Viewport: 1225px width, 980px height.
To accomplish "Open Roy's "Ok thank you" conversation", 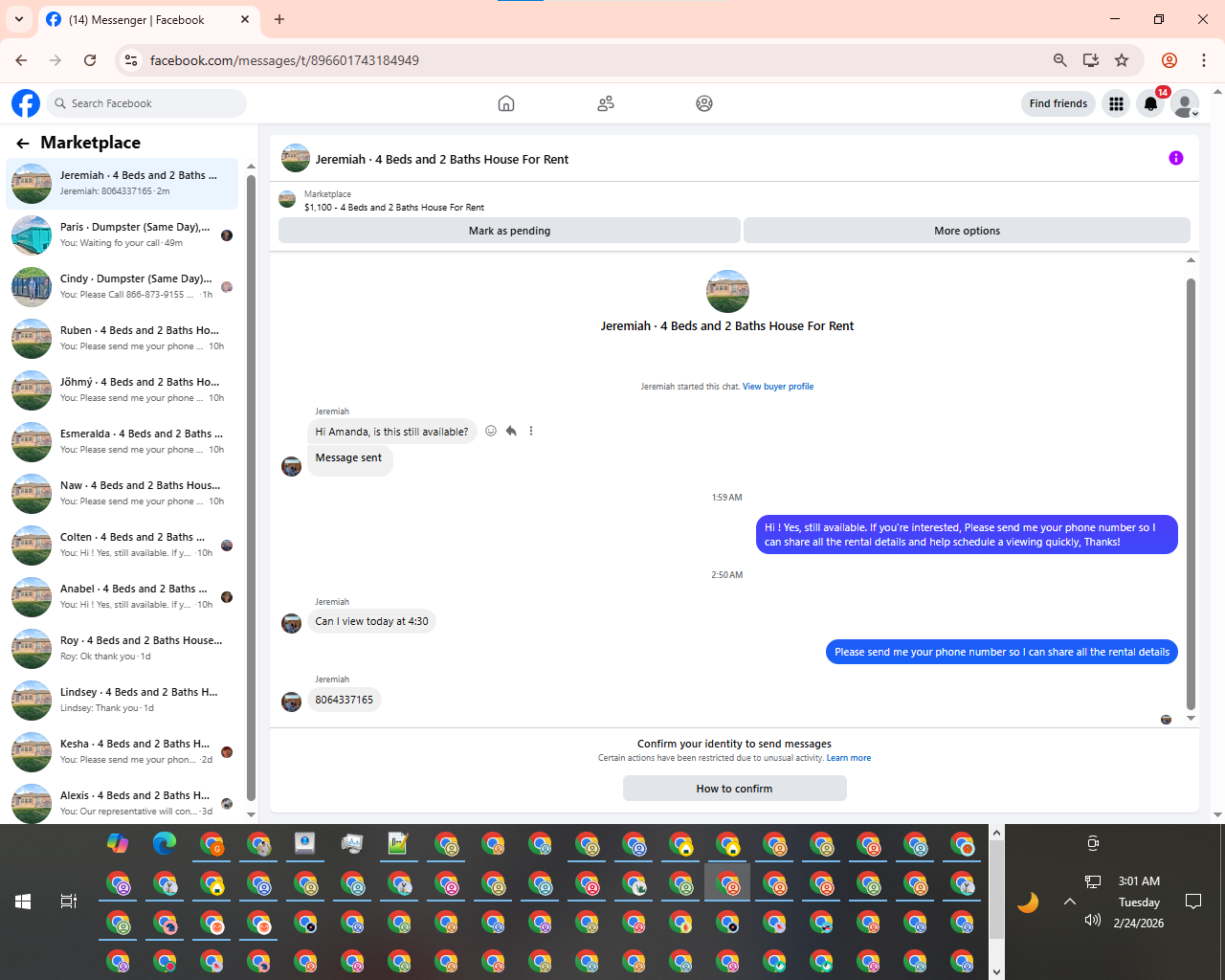I will coord(122,648).
